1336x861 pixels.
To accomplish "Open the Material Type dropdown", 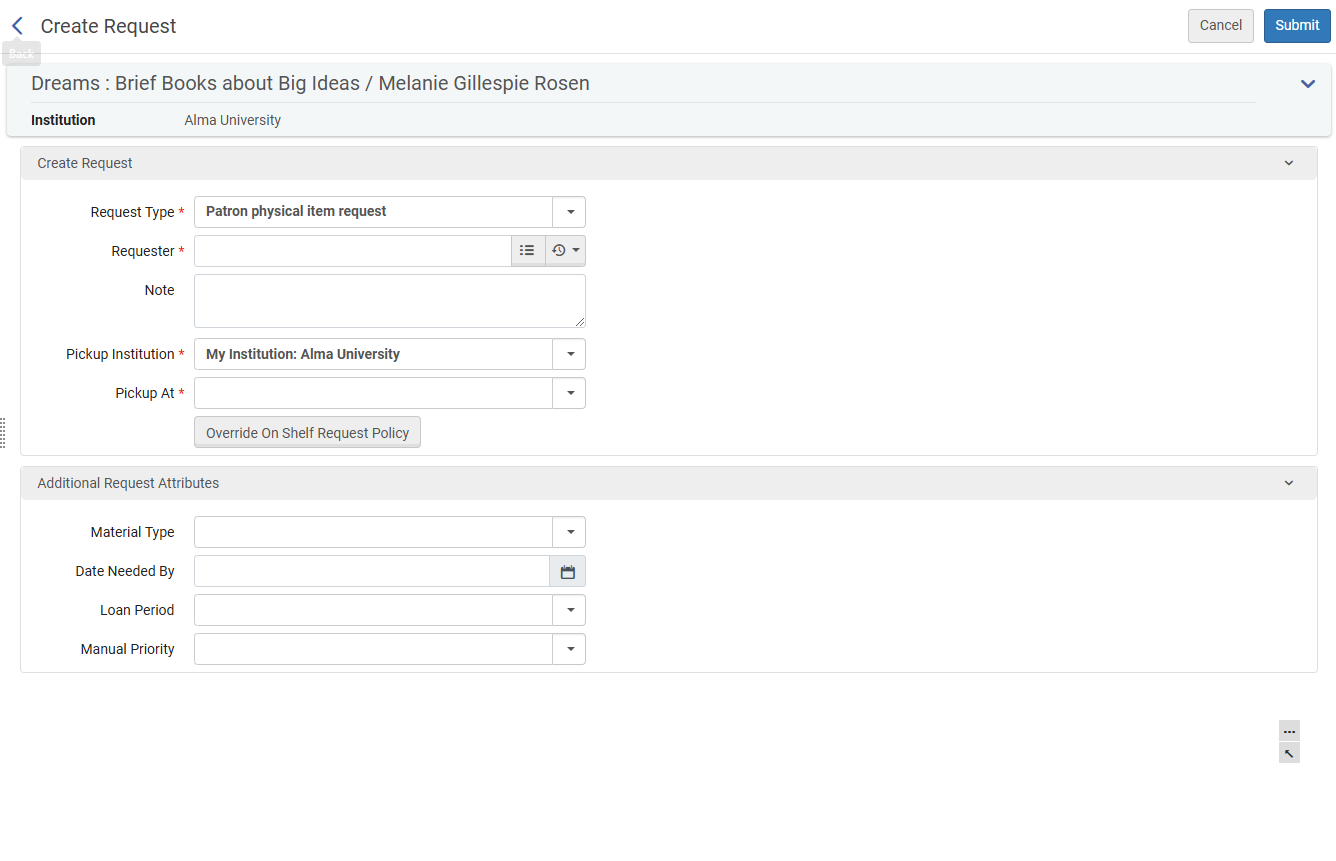I will tap(569, 532).
